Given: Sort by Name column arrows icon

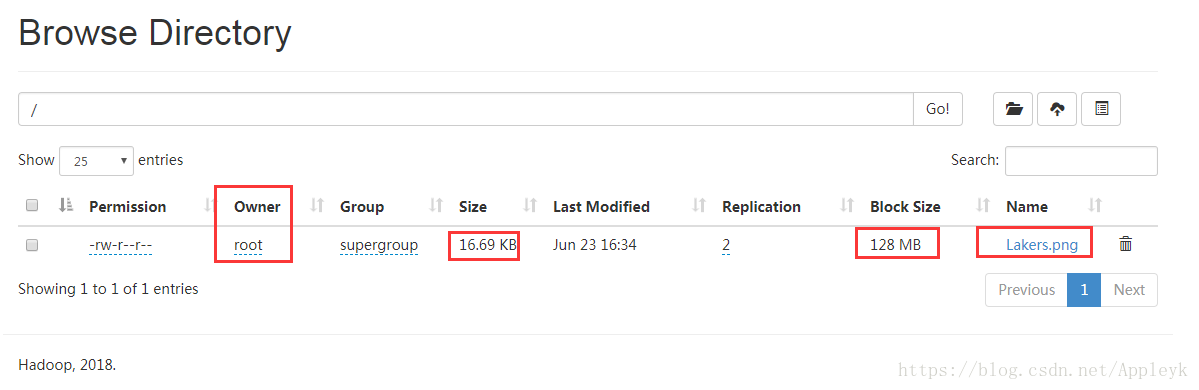Looking at the screenshot, I should click(1096, 206).
